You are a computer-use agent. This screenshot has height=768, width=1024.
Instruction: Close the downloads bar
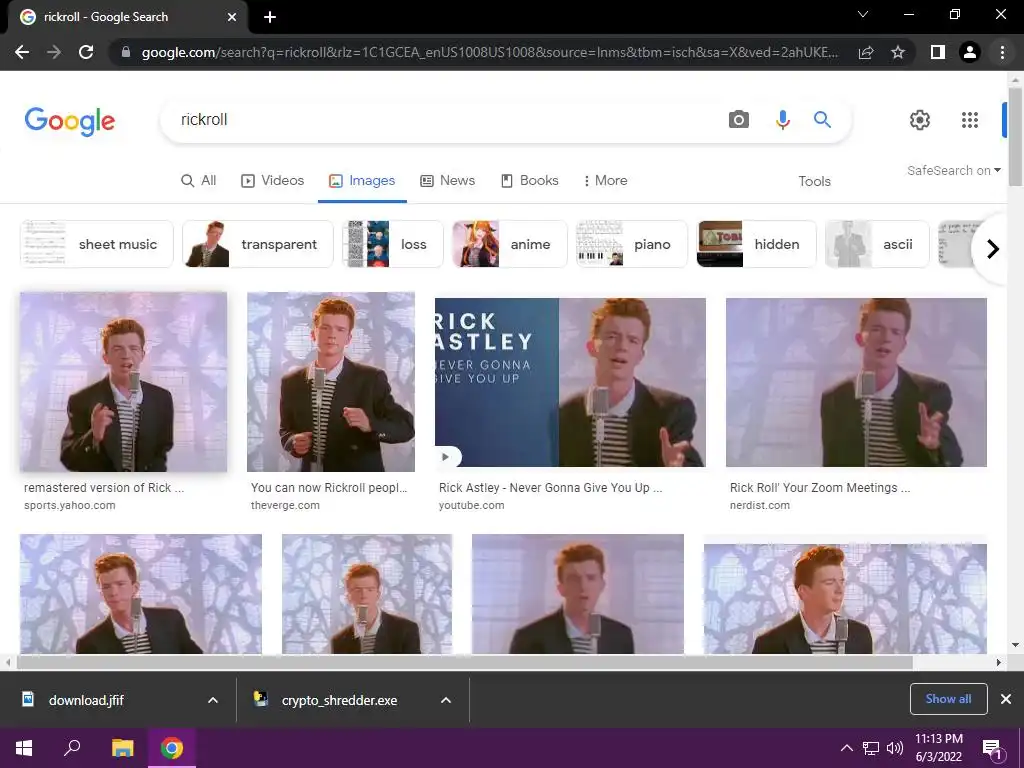(x=1006, y=699)
